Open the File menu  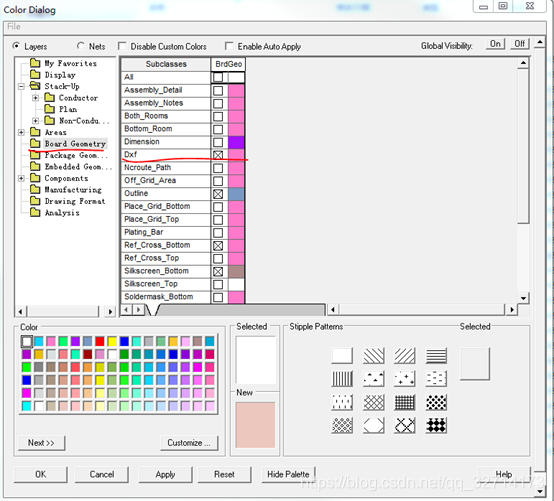click(x=14, y=26)
